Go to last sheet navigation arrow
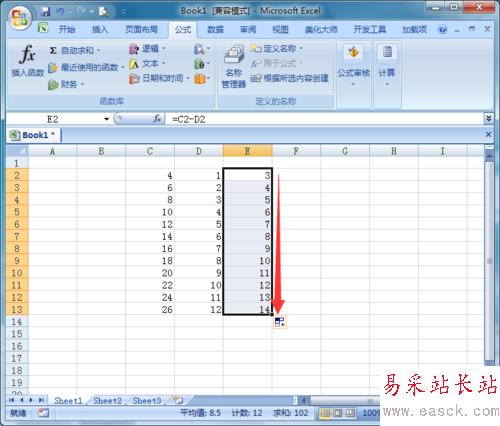500x426 pixels. (41, 400)
